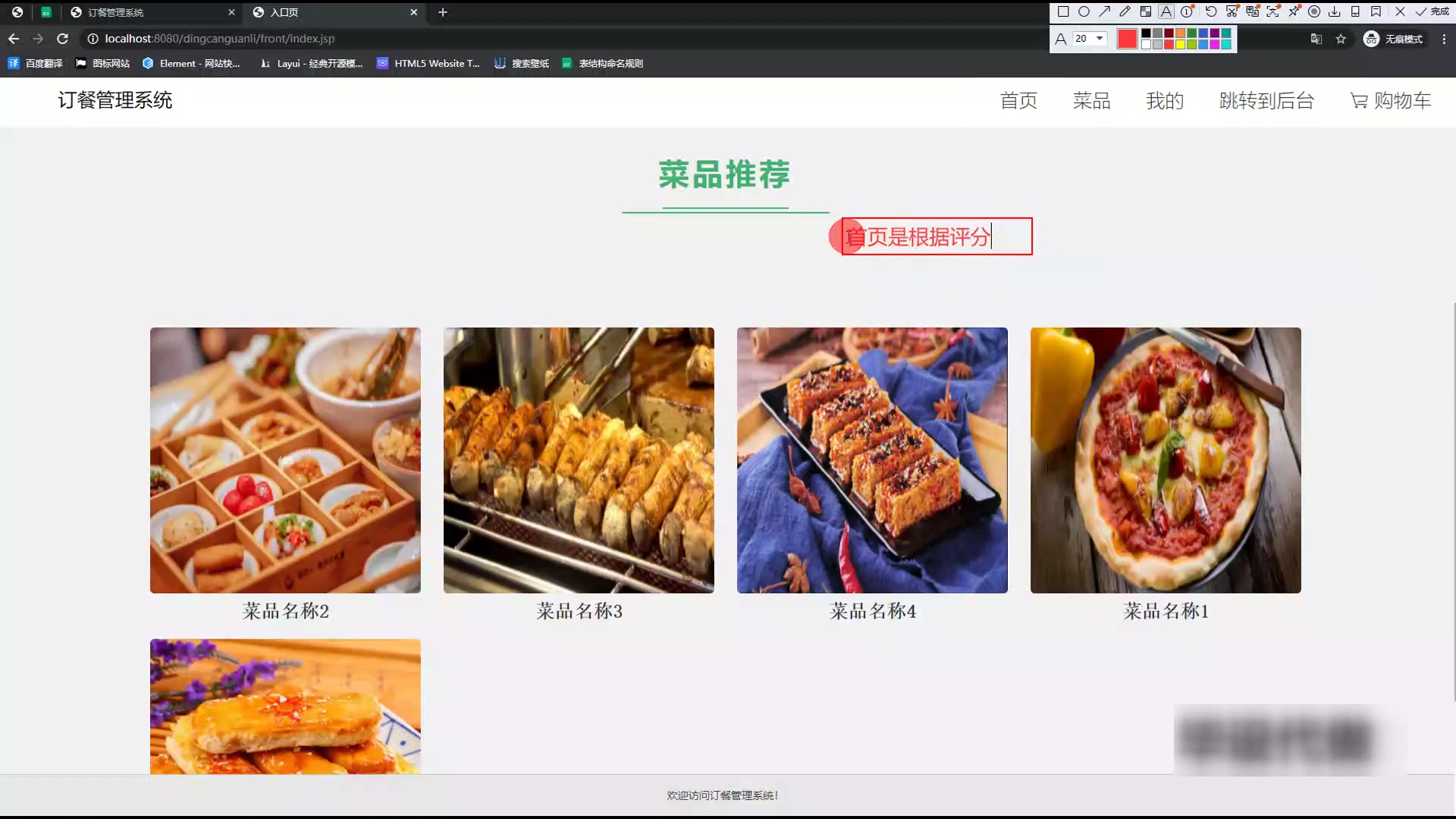The height and width of the screenshot is (819, 1456).
Task: Open the OCR text recognition tool
Action: [x=1273, y=11]
